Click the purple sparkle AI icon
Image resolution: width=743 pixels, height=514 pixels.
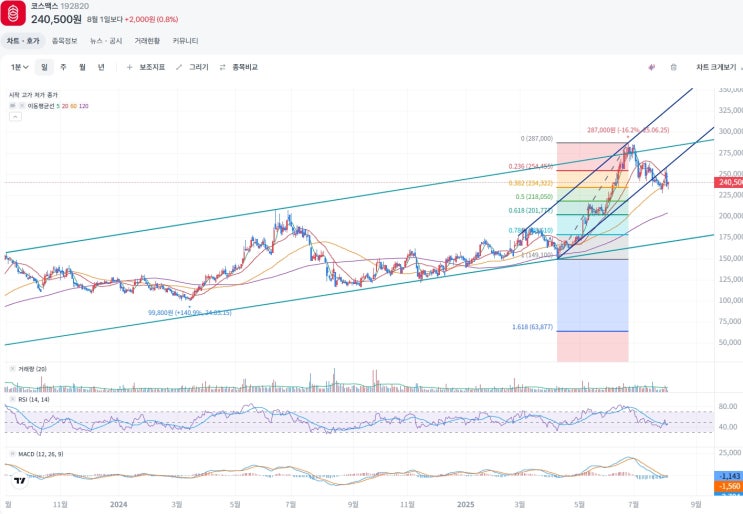point(652,67)
